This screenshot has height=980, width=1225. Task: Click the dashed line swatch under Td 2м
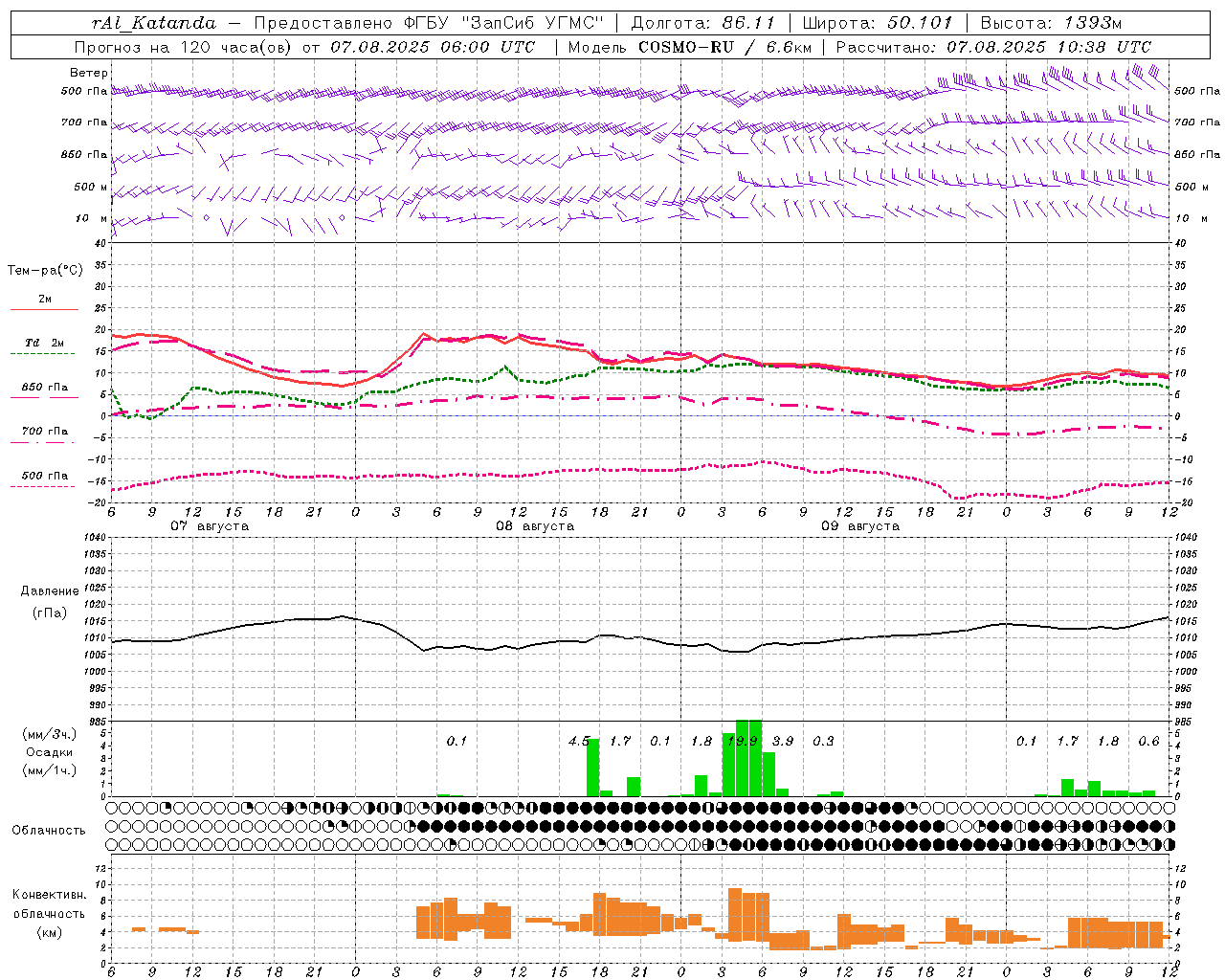tap(42, 354)
